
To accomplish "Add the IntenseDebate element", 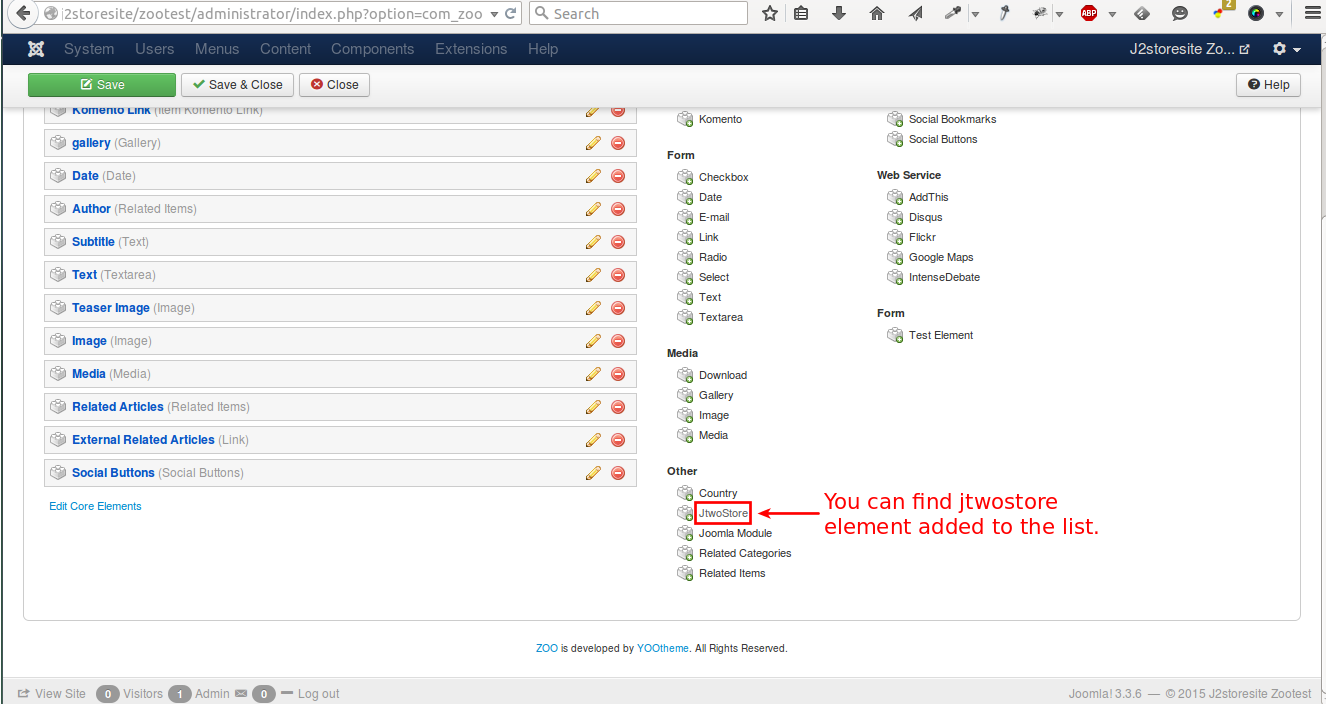I will pos(944,277).
